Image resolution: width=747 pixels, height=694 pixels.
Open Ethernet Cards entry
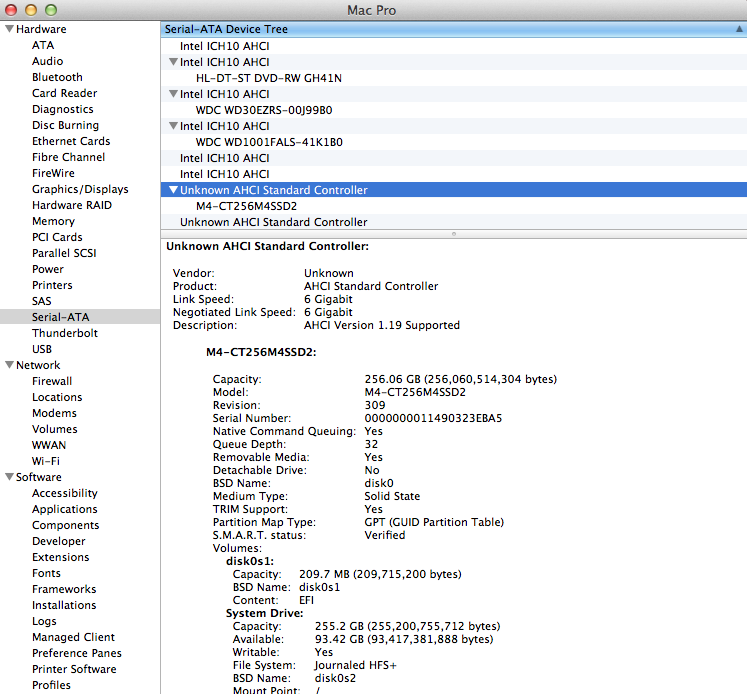pyautogui.click(x=71, y=141)
